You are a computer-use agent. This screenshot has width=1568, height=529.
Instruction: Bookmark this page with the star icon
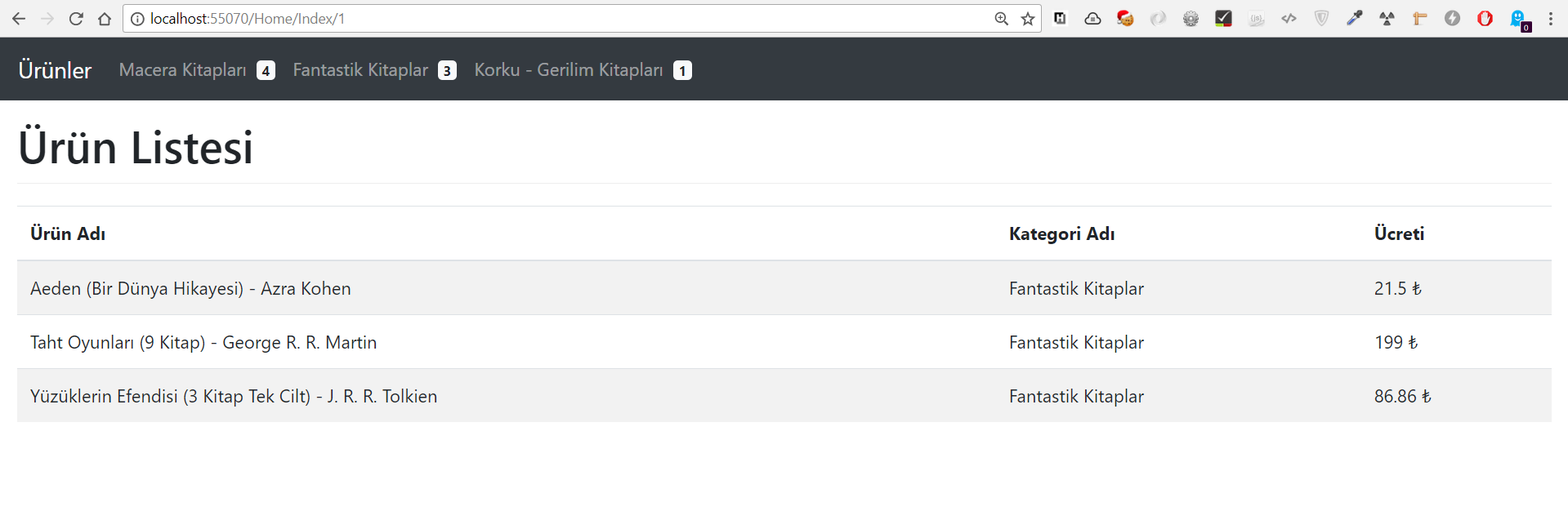(x=1028, y=19)
